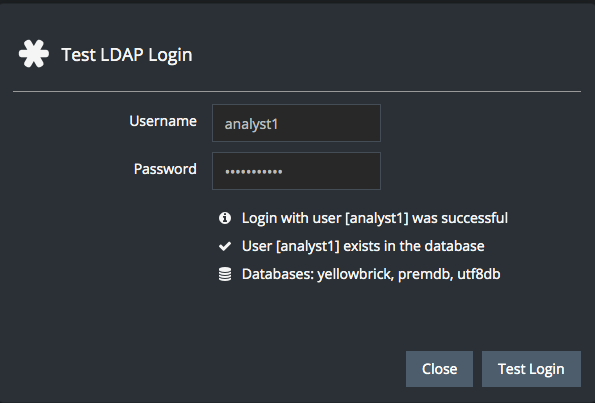Click the Databases label in the result line
Image resolution: width=595 pixels, height=403 pixels.
278,274
